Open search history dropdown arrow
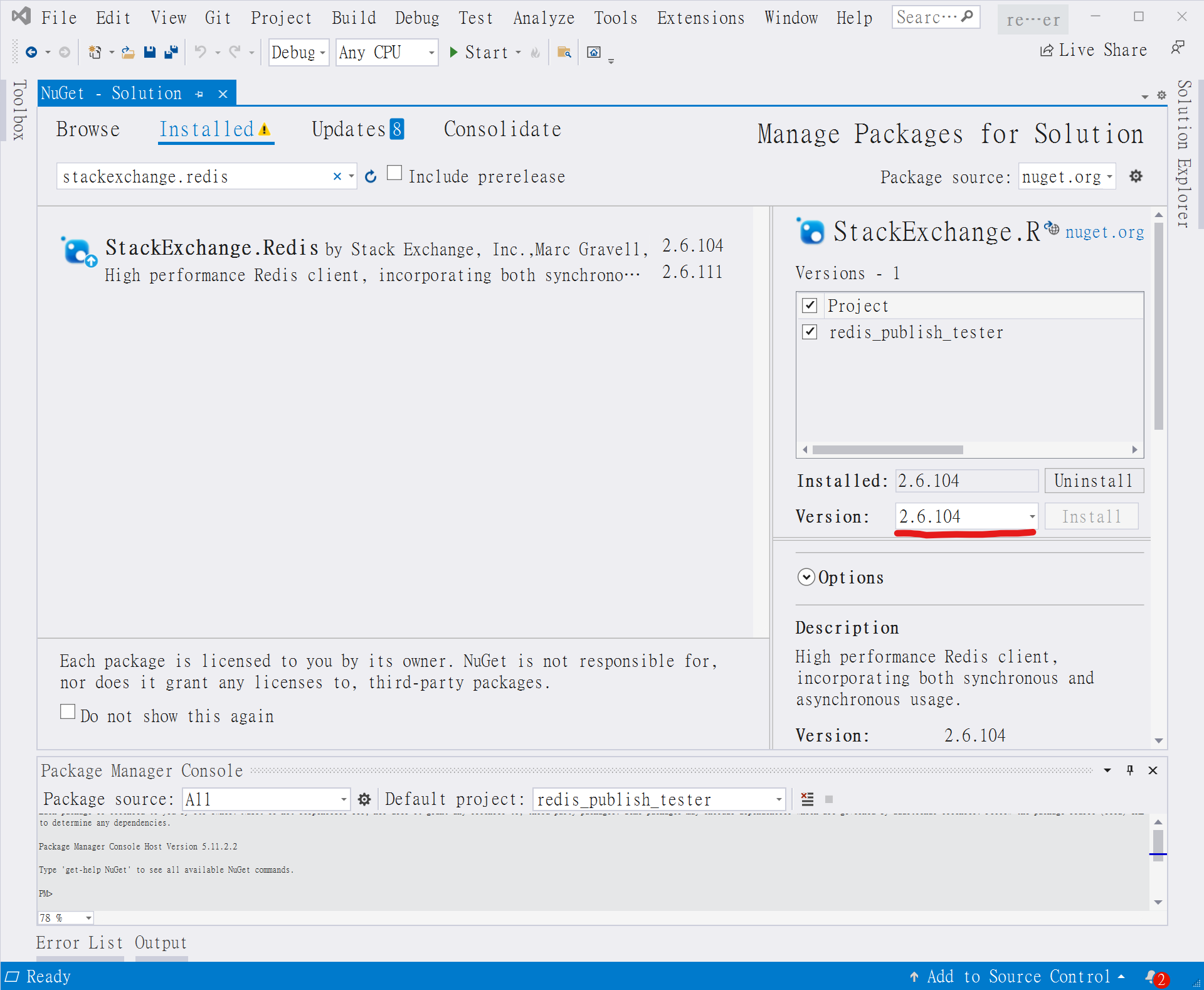Screen dimensions: 1204x990 point(351,177)
